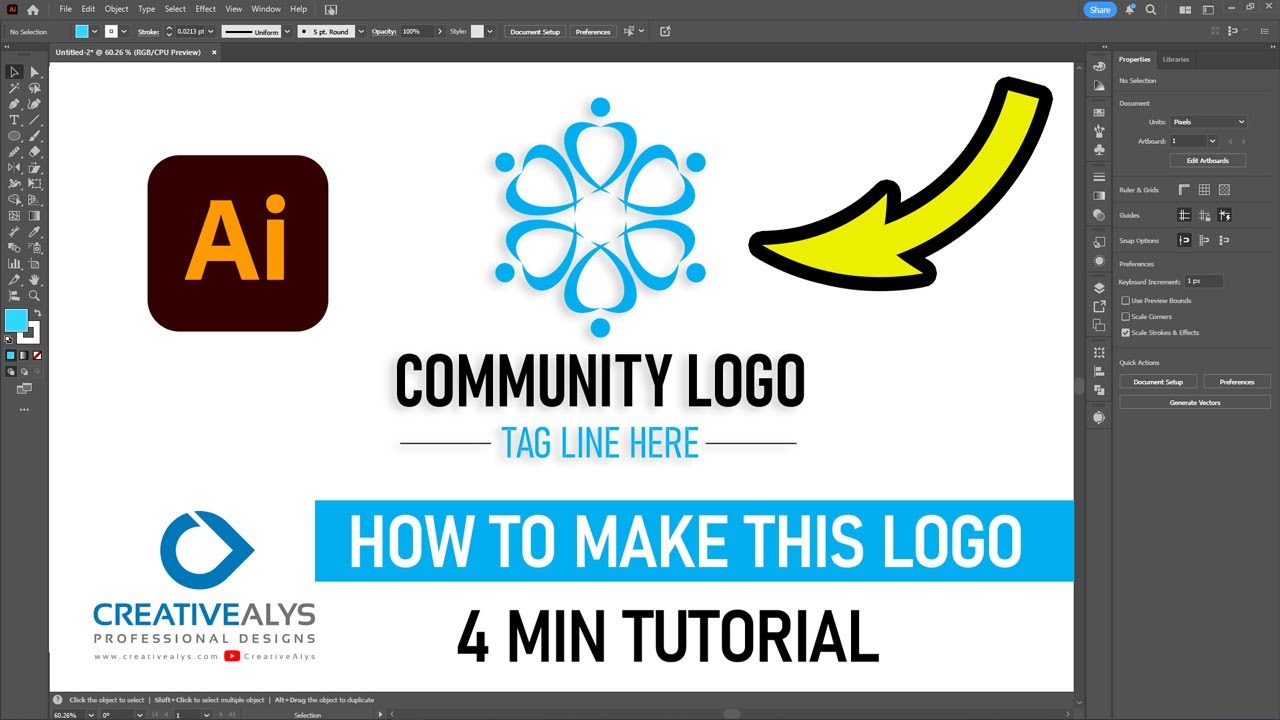This screenshot has width=1280, height=720.
Task: Toggle Show Transparency Grid button
Action: (1224, 190)
